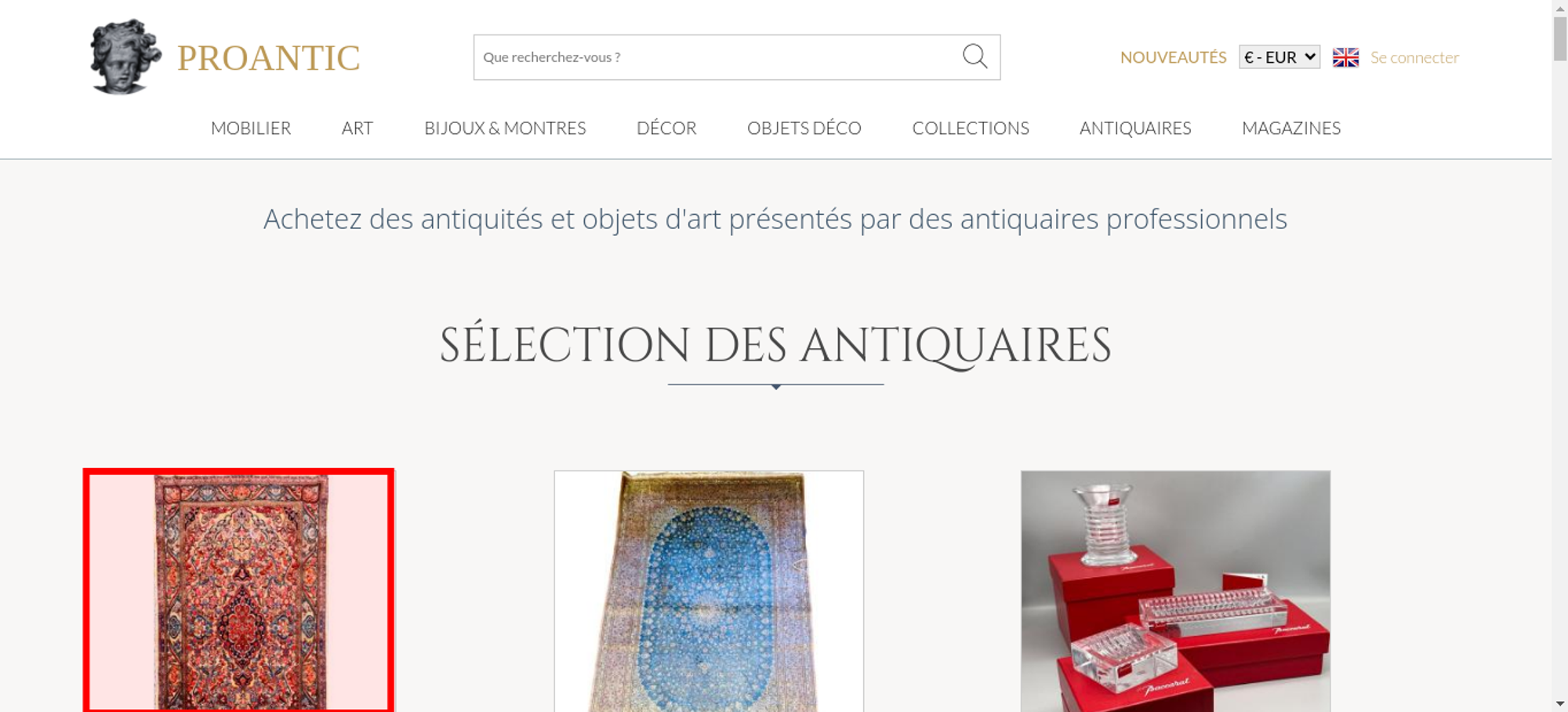Open the ANTIQUAIRES menu
The image size is (1568, 712).
click(x=1135, y=128)
